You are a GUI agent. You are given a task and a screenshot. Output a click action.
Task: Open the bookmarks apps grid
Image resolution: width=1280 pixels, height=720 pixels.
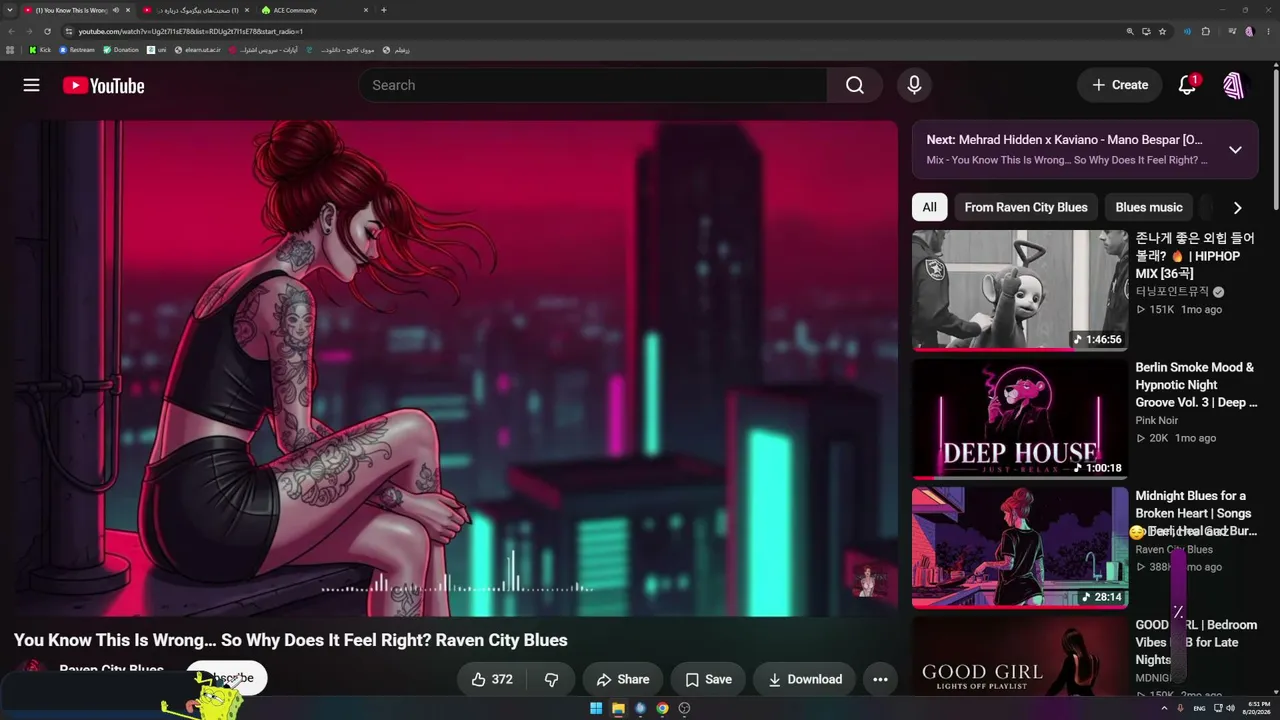point(11,49)
